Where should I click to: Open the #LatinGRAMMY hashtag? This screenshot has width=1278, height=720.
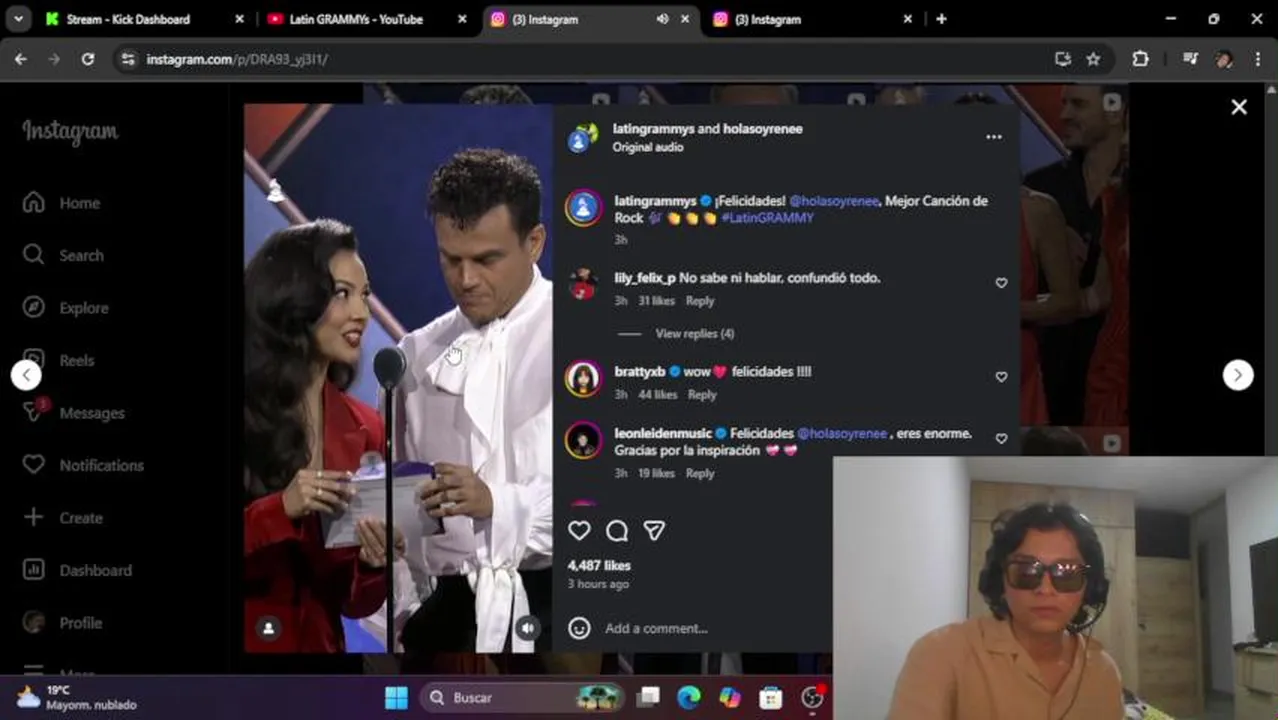tap(767, 218)
